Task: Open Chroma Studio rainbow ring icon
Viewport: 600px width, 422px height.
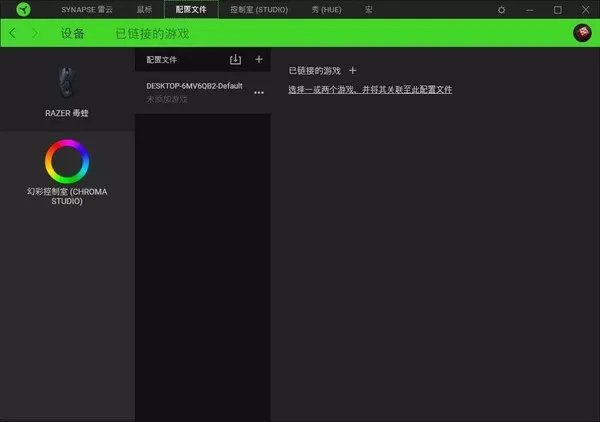Action: tap(67, 161)
